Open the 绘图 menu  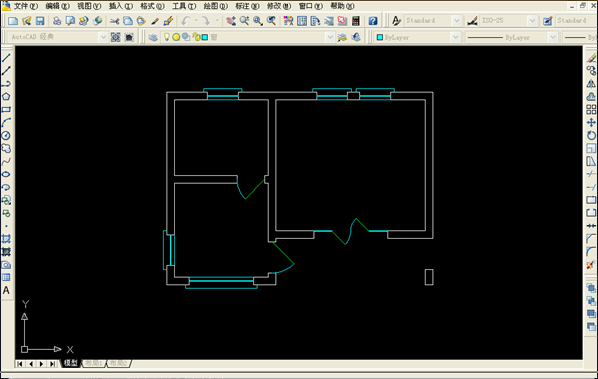coord(215,6)
